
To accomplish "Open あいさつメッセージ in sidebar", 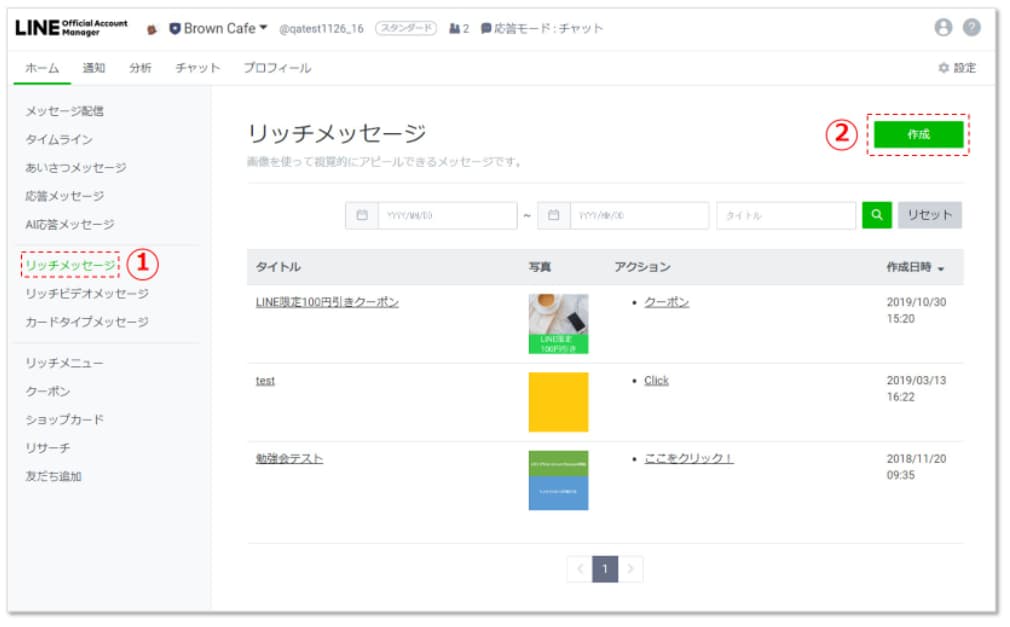I will [x=76, y=168].
